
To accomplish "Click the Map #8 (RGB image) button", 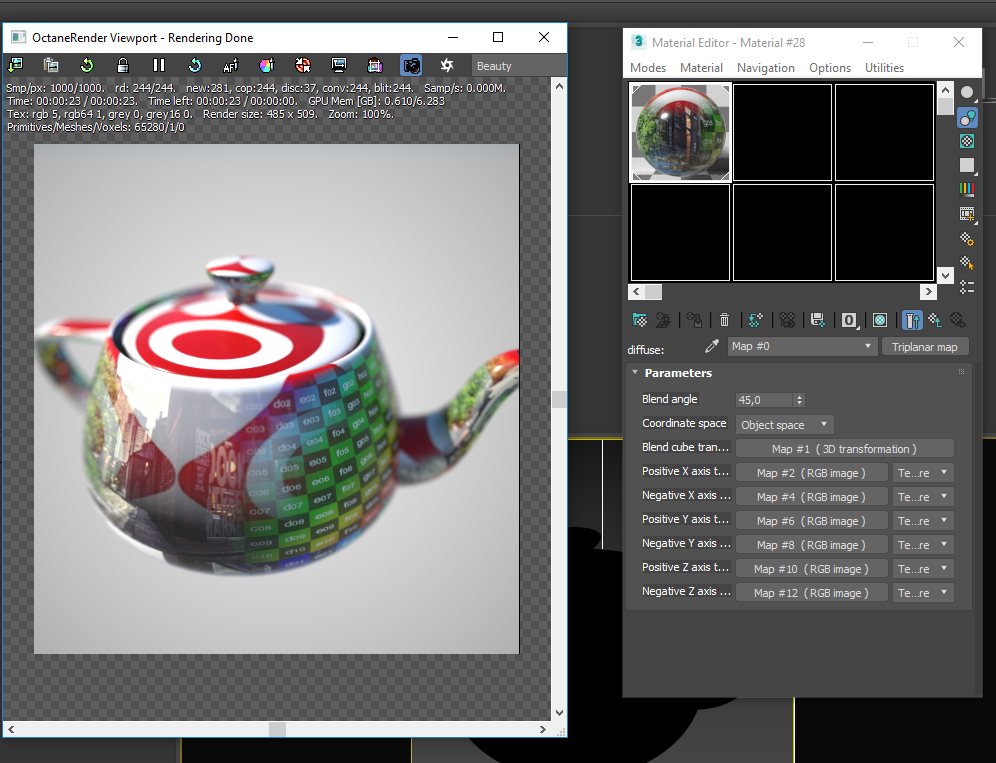I will (x=811, y=545).
